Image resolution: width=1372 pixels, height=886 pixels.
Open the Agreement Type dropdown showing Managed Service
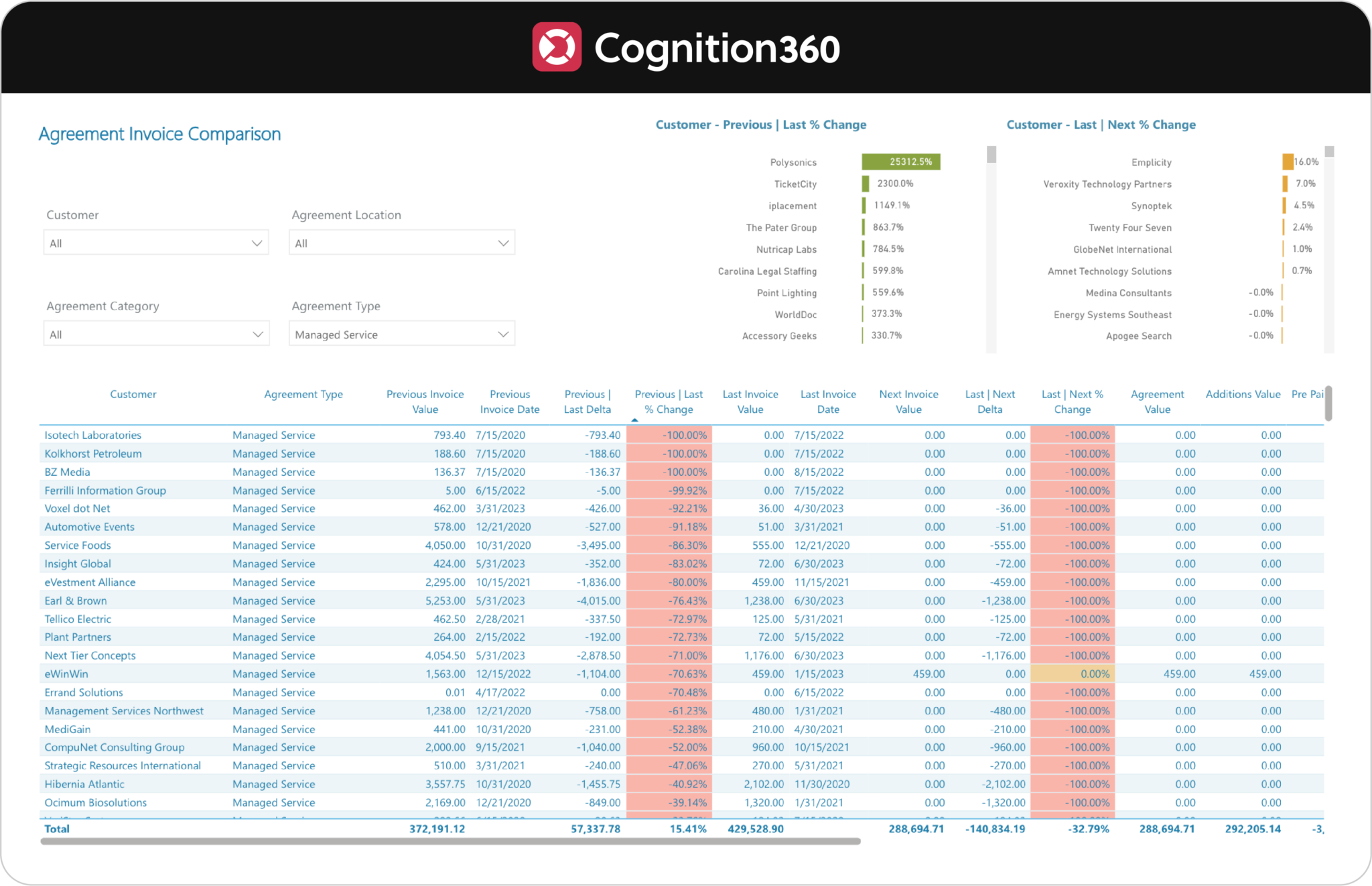click(x=401, y=333)
